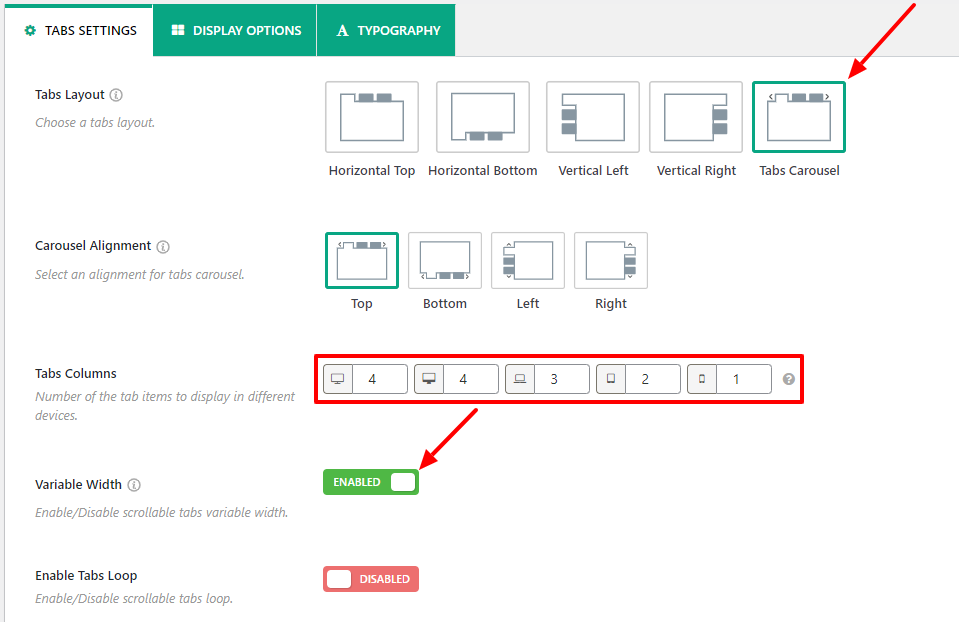Pick the Vertical Right layout option
The height and width of the screenshot is (622, 959).
click(x=696, y=117)
